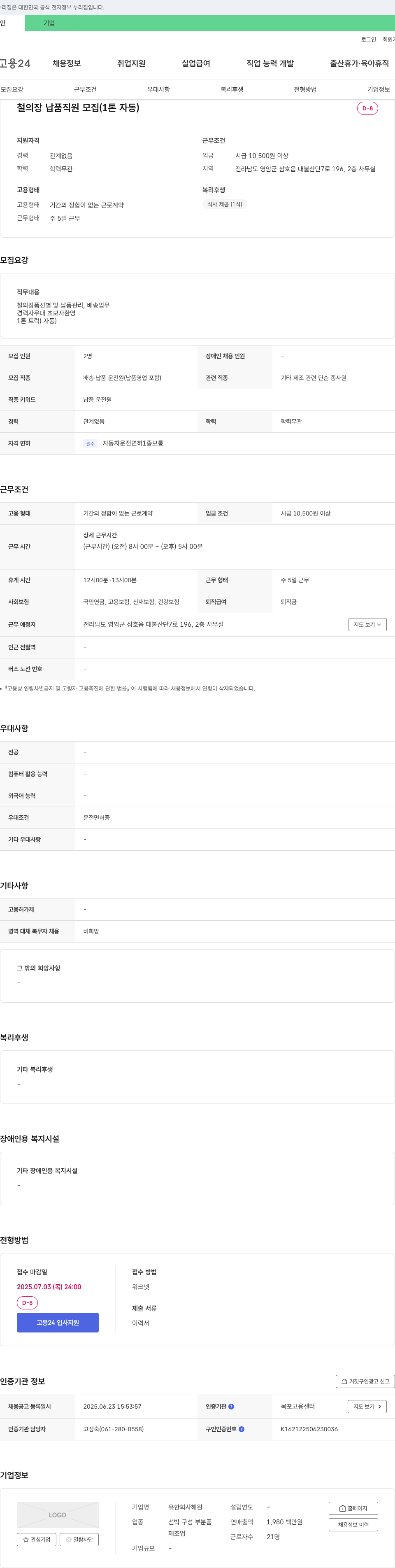Open the 취업지원 menu
This screenshot has width=395, height=1568.
(131, 63)
